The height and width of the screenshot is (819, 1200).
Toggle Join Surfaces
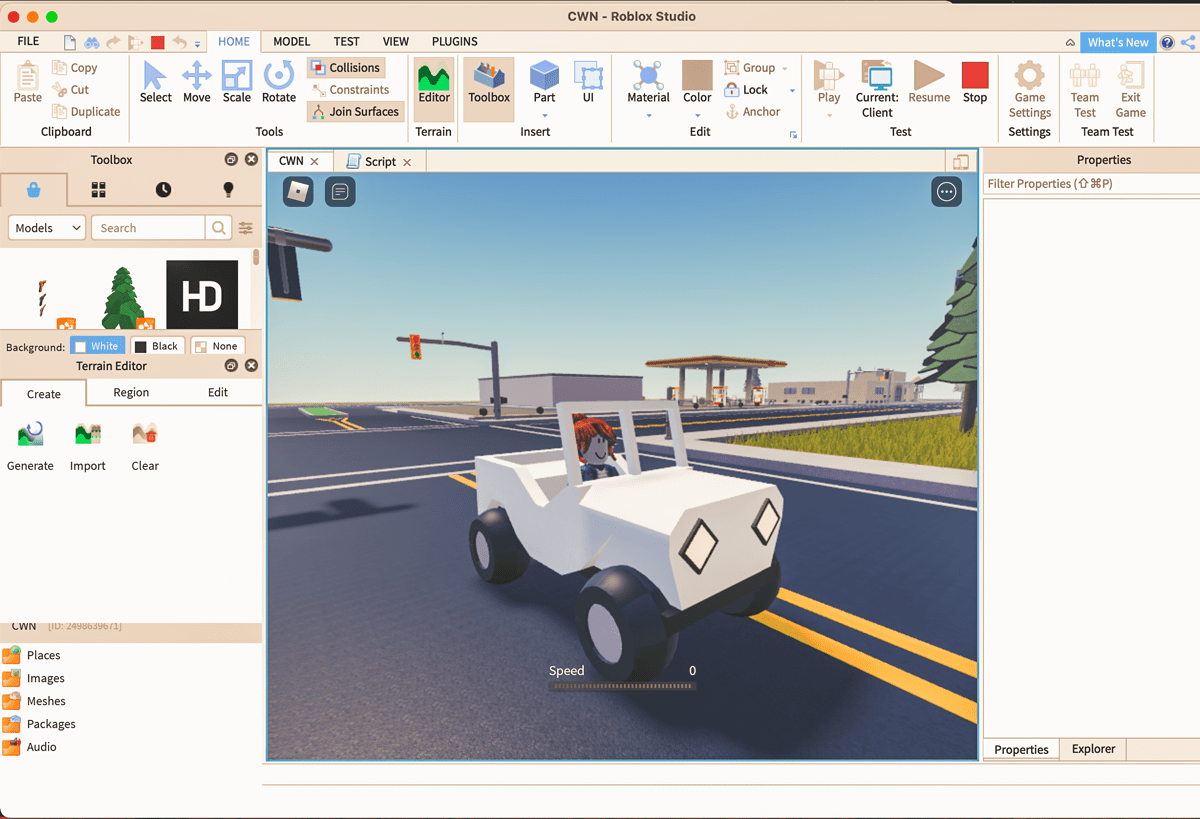point(355,112)
